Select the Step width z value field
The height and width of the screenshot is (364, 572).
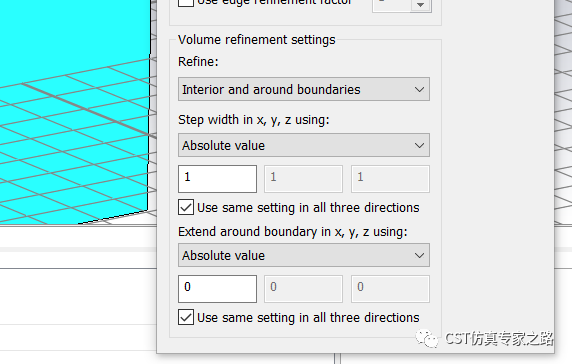point(390,179)
